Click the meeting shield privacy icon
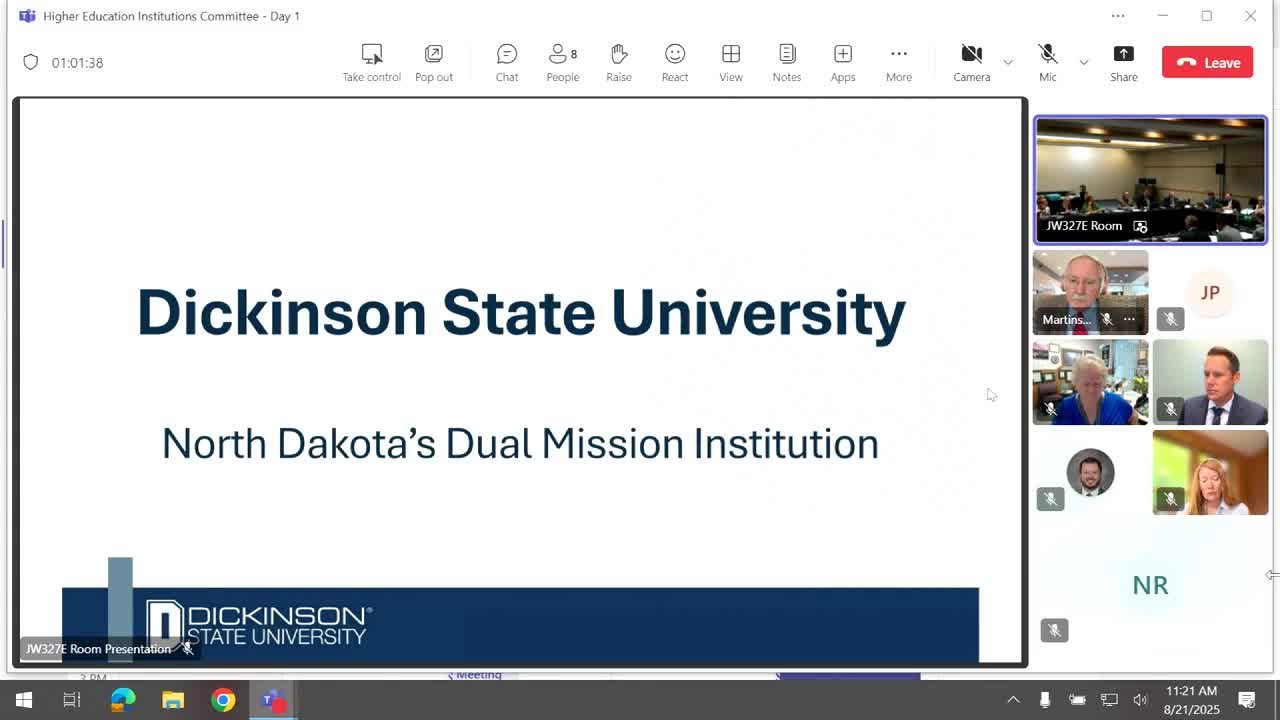Viewport: 1280px width, 720px height. (x=31, y=62)
